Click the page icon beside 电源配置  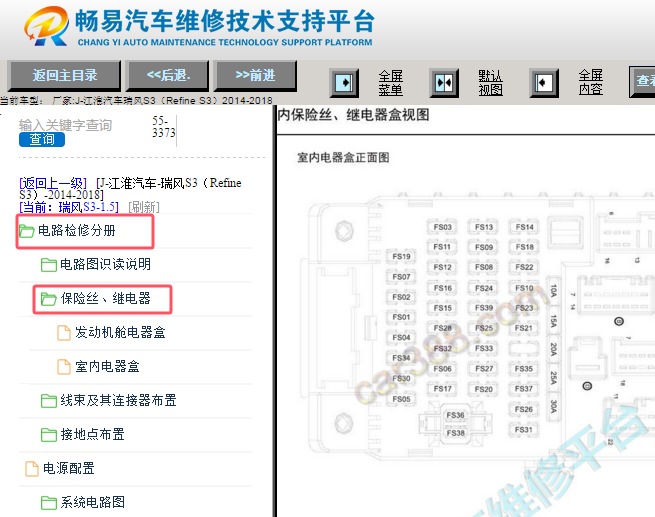coord(32,469)
